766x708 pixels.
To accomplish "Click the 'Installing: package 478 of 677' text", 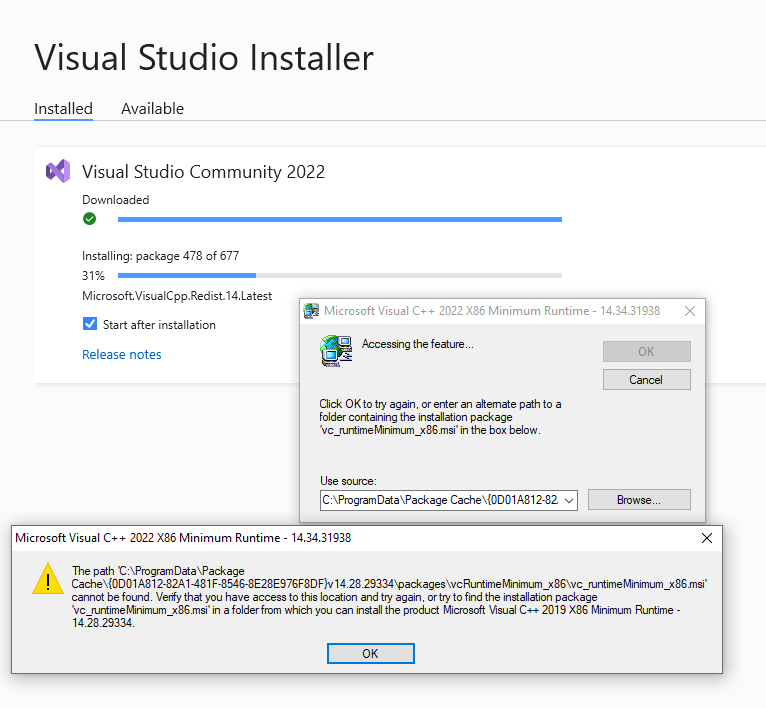I will click(x=161, y=256).
